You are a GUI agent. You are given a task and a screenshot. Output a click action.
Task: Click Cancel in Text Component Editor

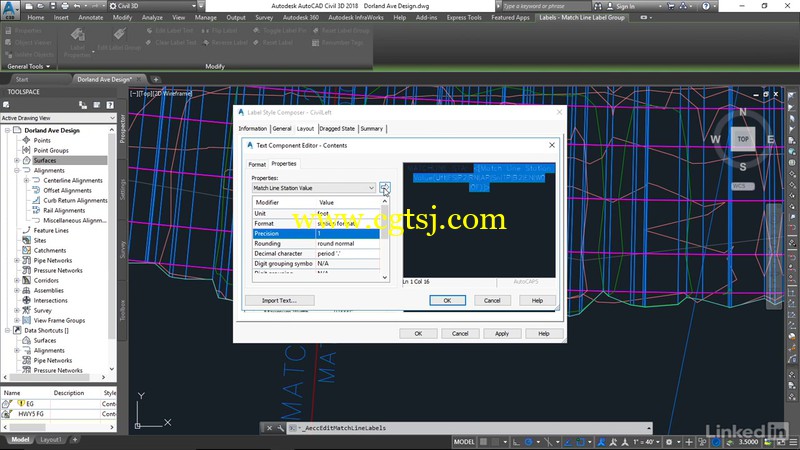492,301
